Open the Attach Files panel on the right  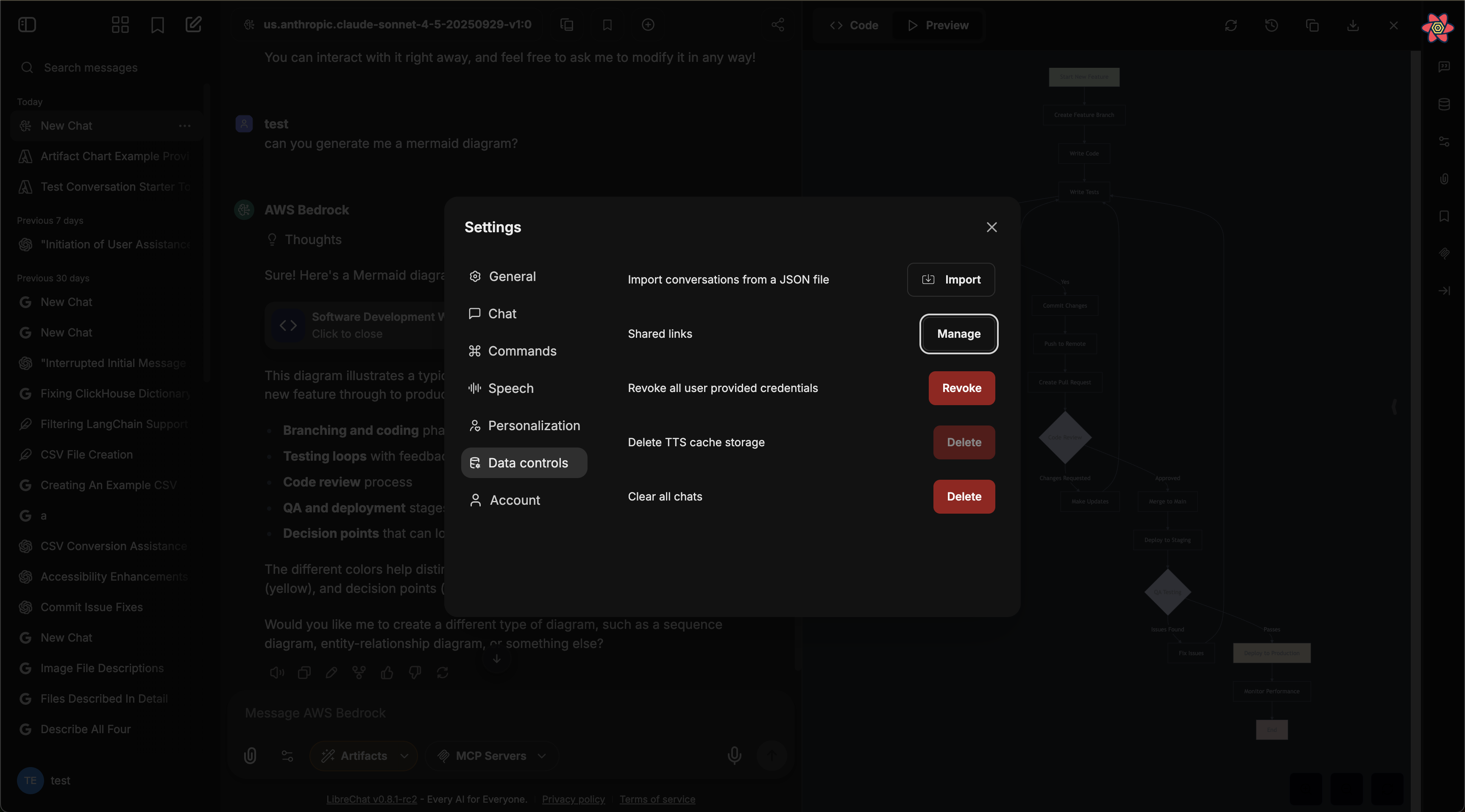click(1445, 179)
